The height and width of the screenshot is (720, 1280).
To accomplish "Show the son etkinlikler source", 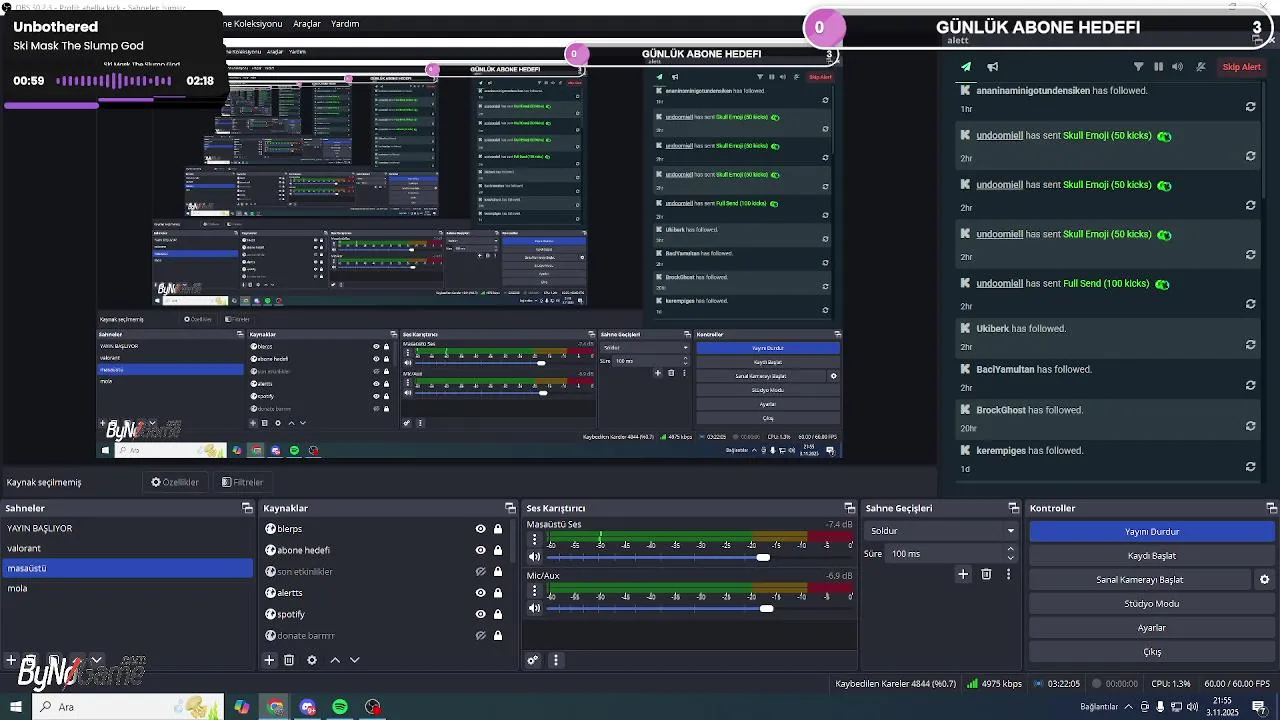I will click(480, 572).
